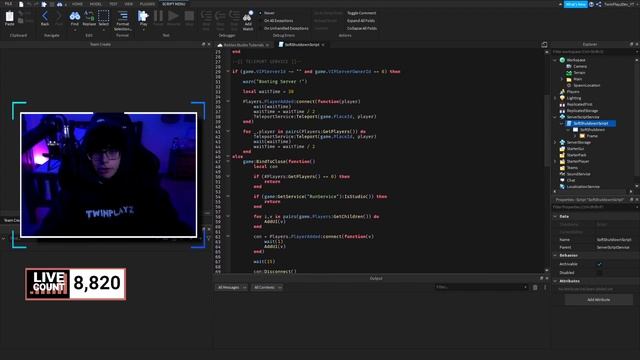Click the StarterGui icon in Explorer
This screenshot has height=360, width=640.
[562, 149]
